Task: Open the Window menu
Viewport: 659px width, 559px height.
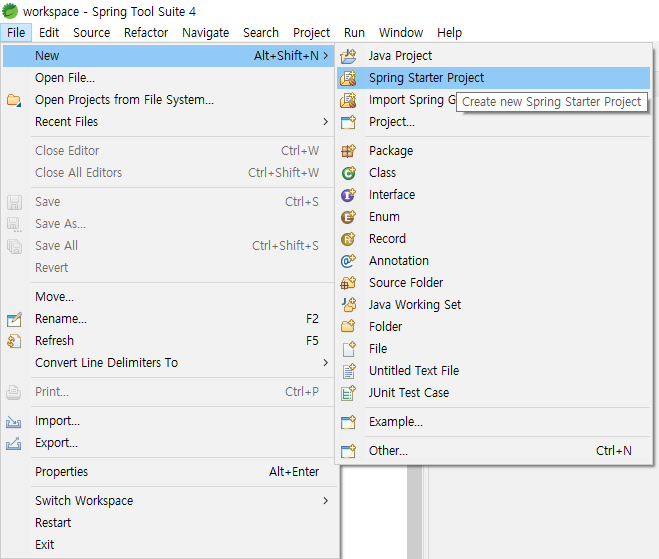Action: [x=401, y=33]
